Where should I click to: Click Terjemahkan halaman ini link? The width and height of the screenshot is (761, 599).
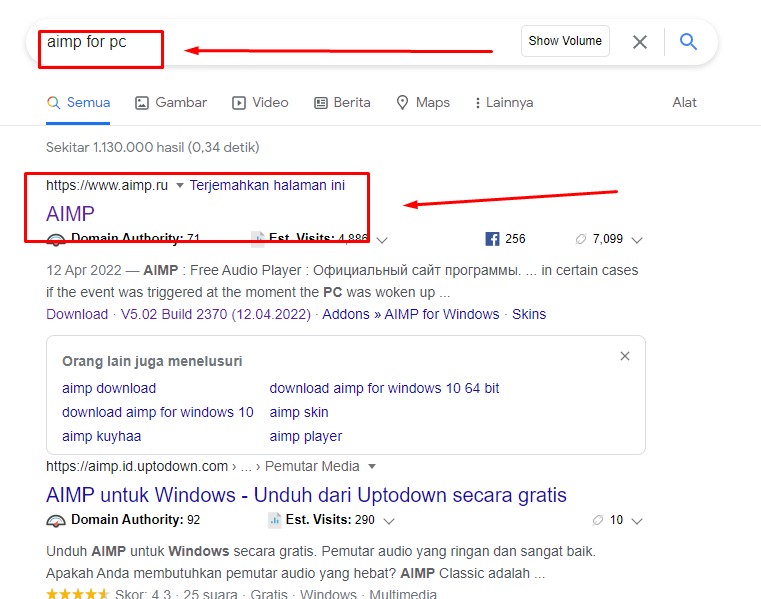point(267,185)
